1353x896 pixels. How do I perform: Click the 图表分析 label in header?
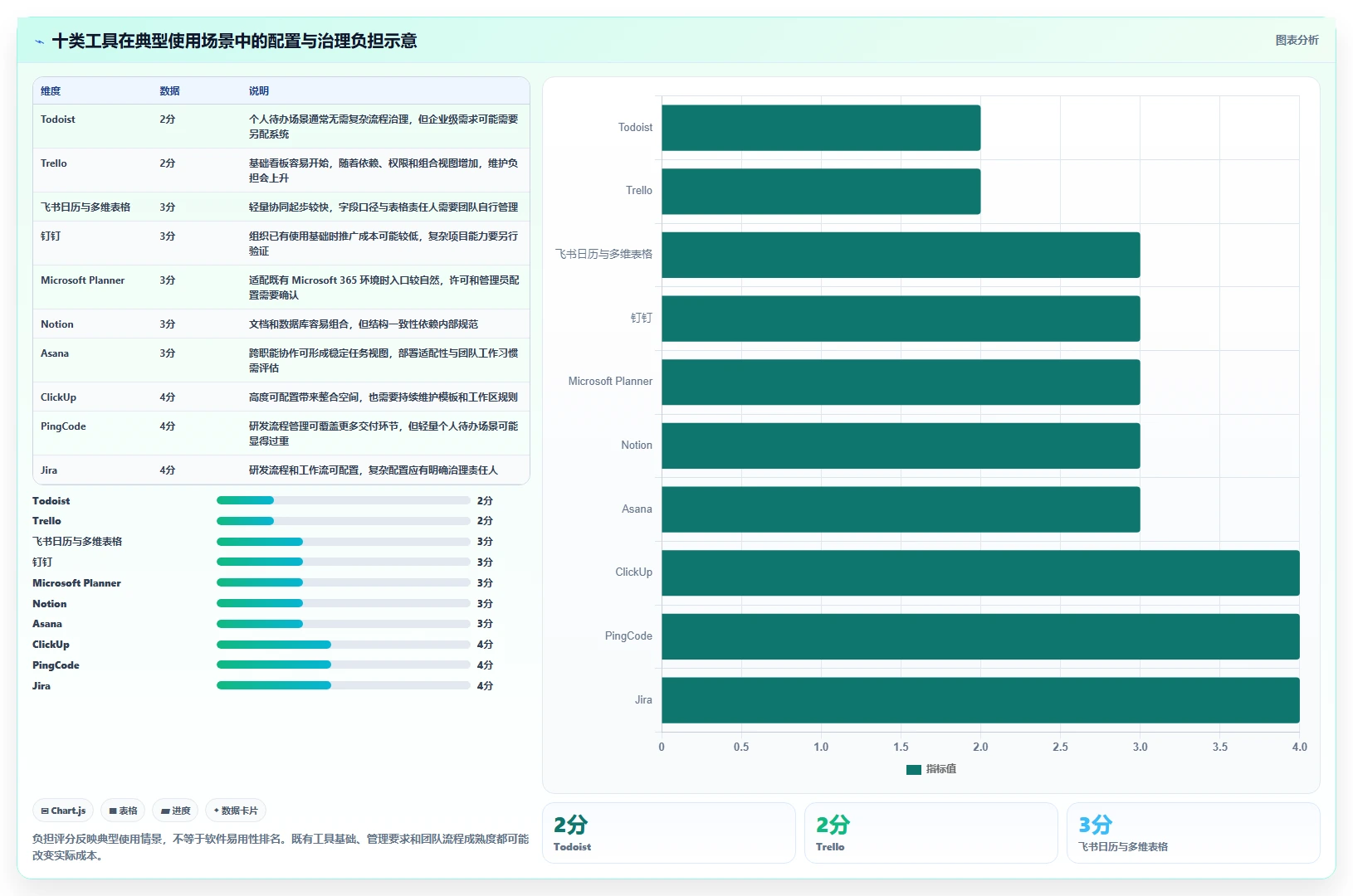pyautogui.click(x=1297, y=40)
